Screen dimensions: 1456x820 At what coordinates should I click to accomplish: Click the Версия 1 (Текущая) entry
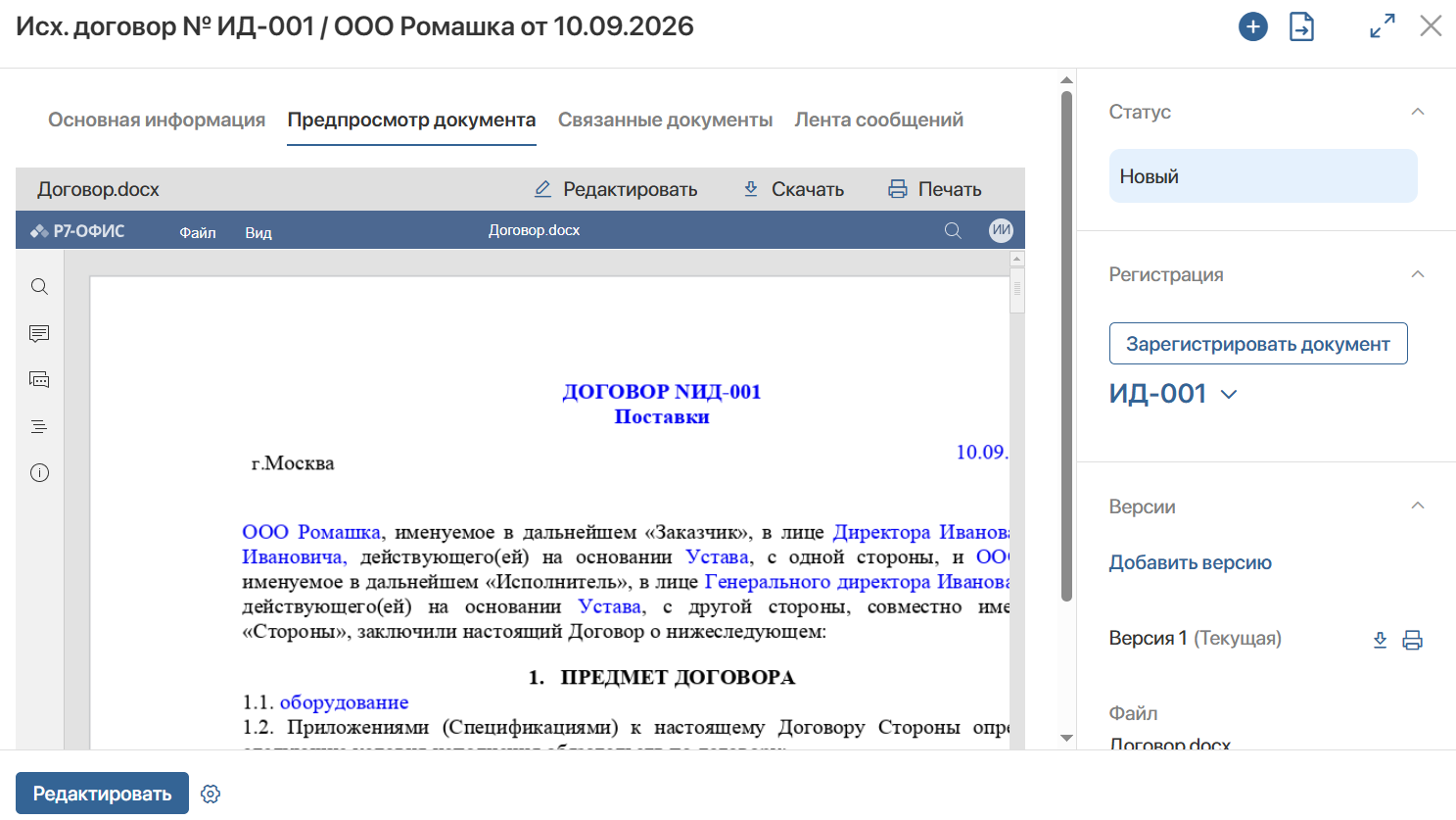[x=1195, y=638]
